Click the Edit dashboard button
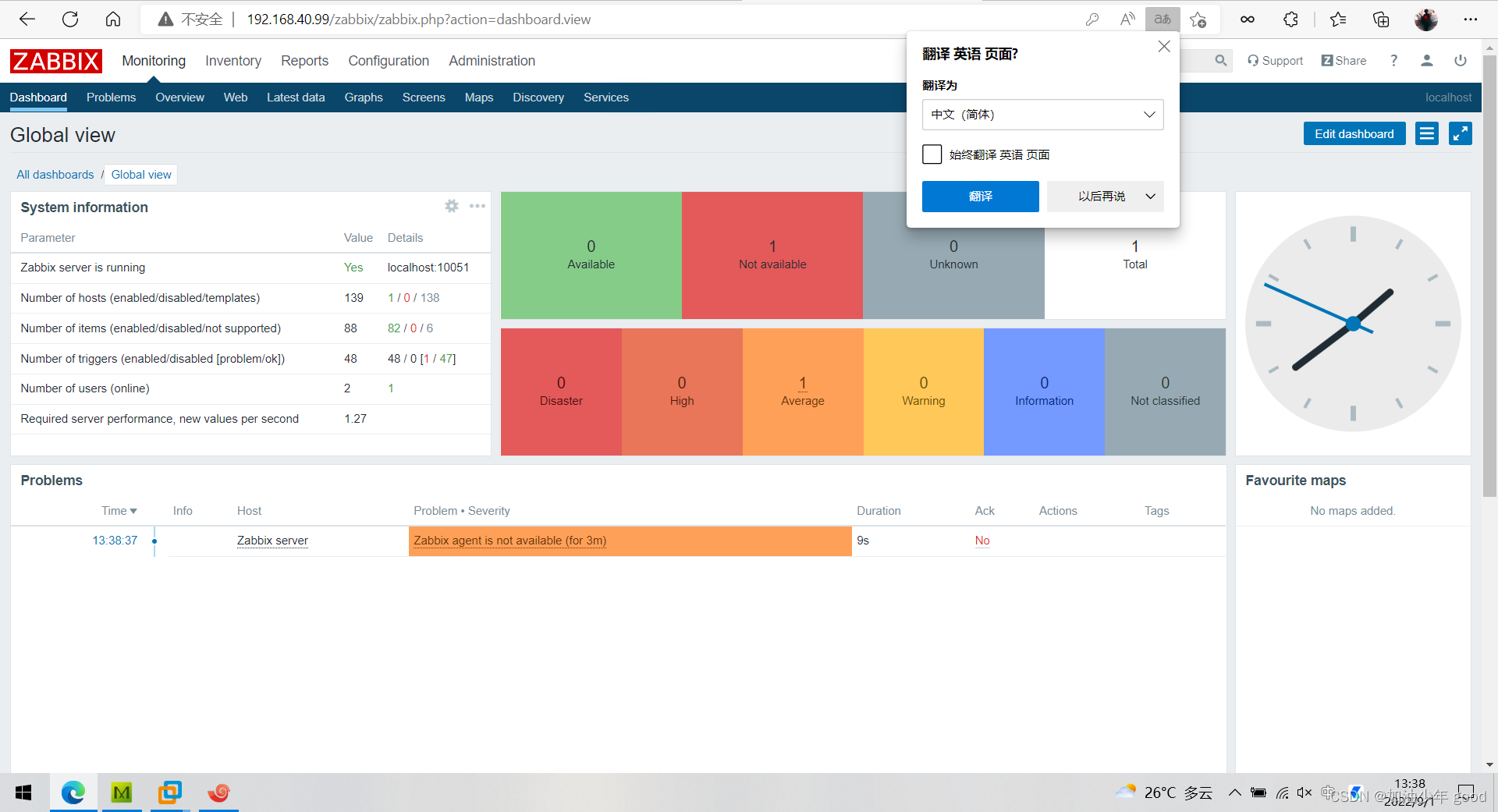1498x812 pixels. (x=1354, y=133)
